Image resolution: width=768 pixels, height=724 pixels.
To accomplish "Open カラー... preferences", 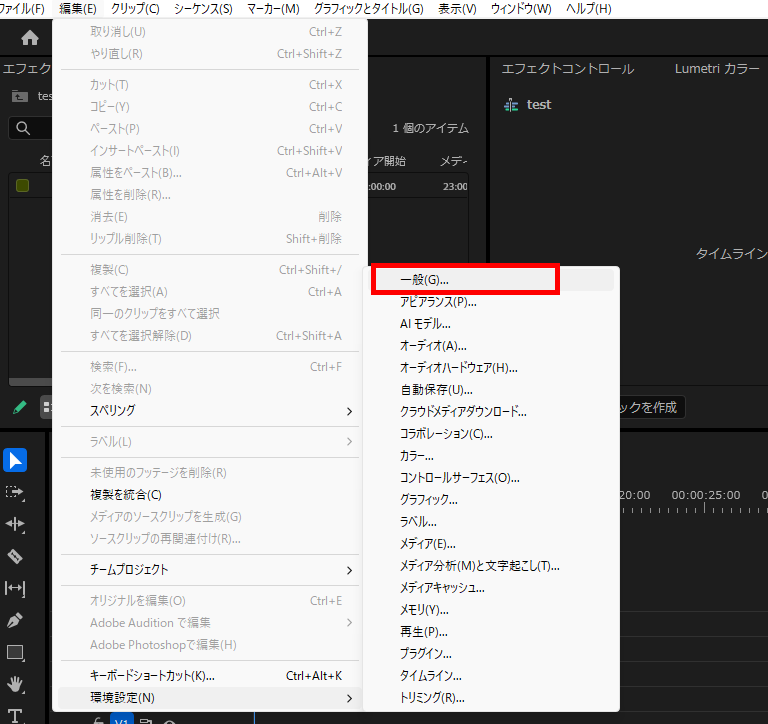I will point(491,456).
